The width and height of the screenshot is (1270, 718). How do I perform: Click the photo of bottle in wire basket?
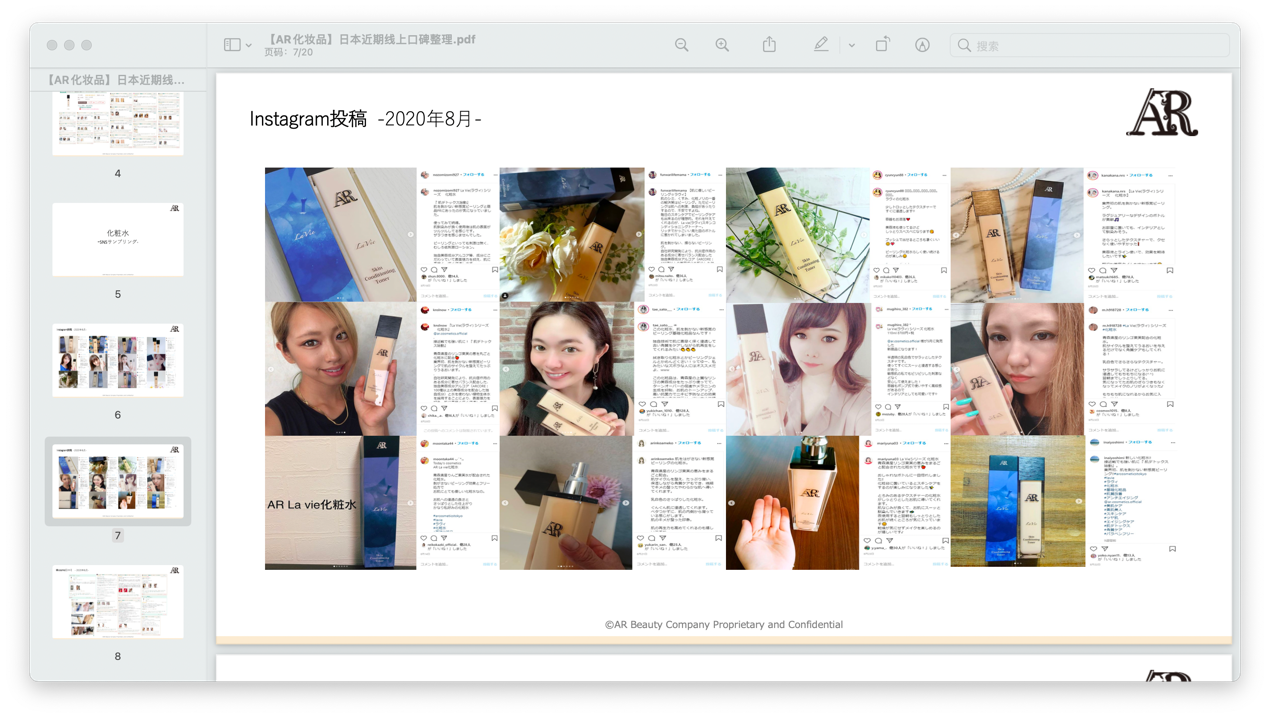click(x=797, y=235)
